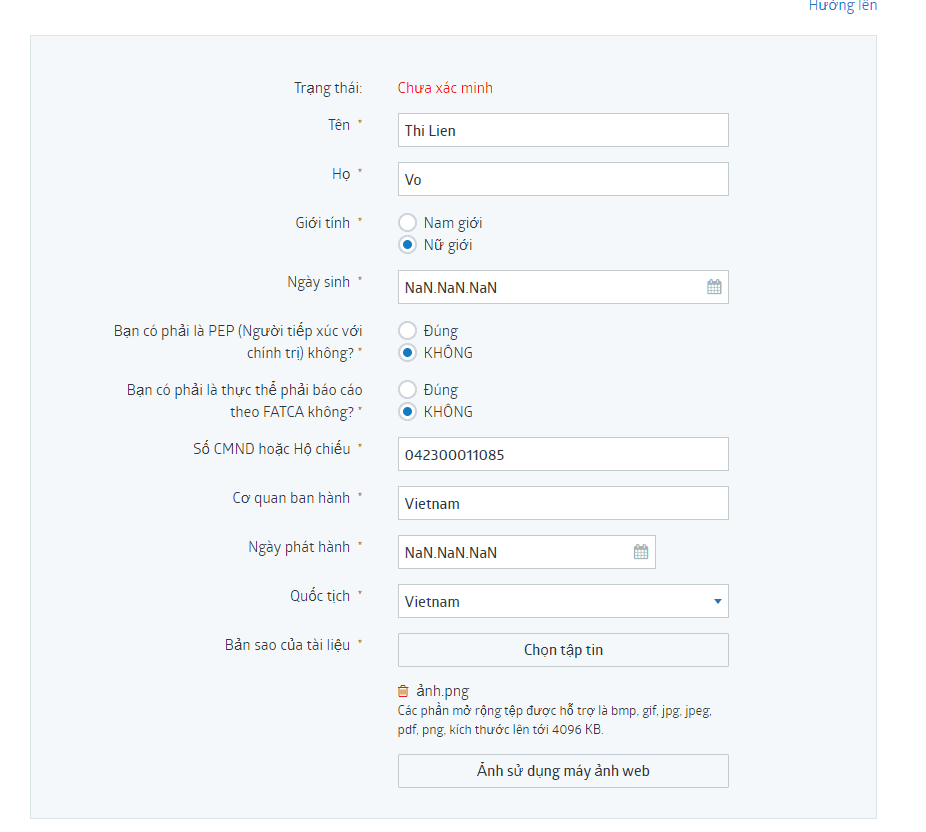Open the calendar picker for Ngày sinh
The height and width of the screenshot is (832, 926).
[714, 287]
